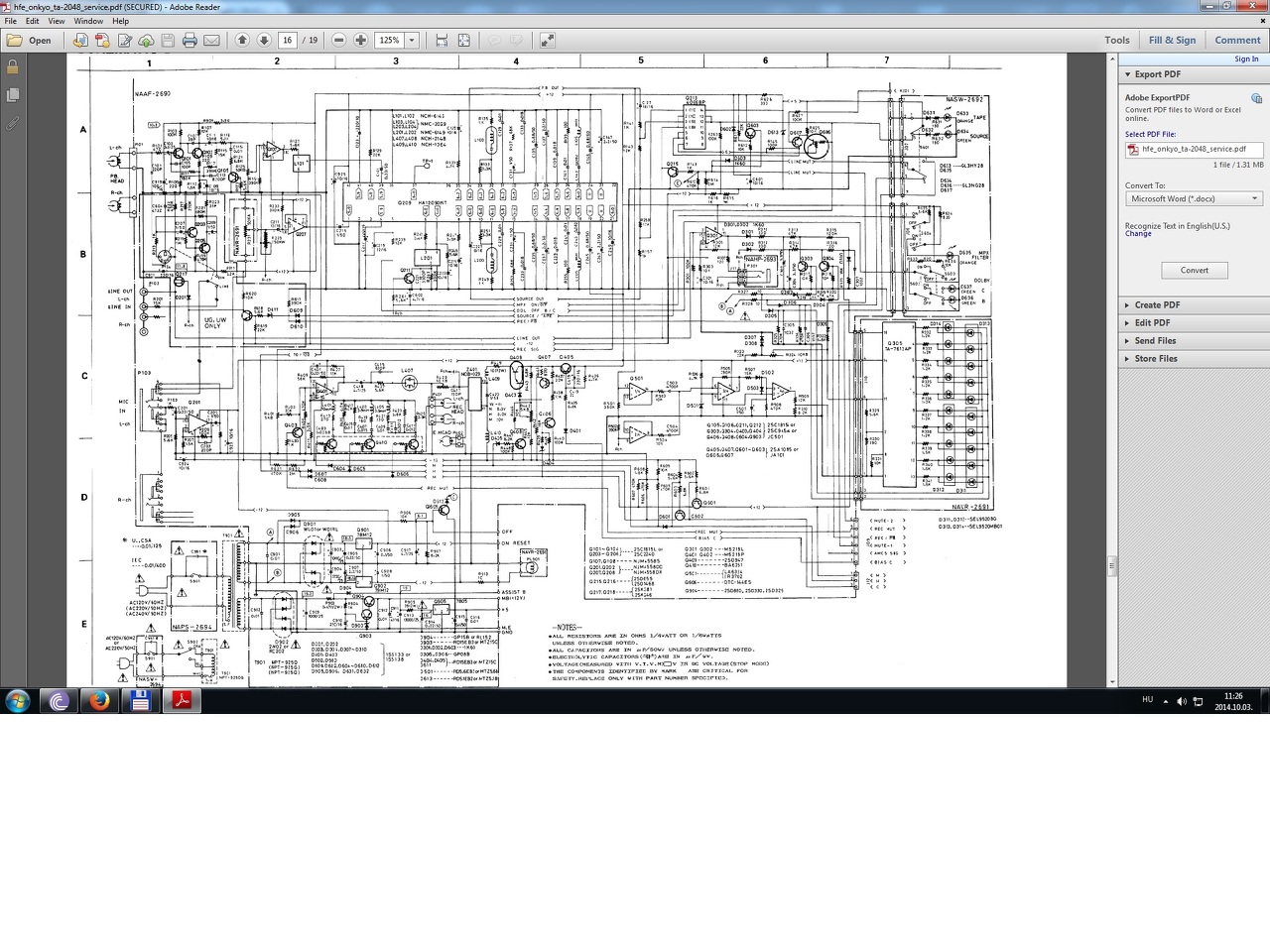Click the Sign In link

pyautogui.click(x=1246, y=59)
